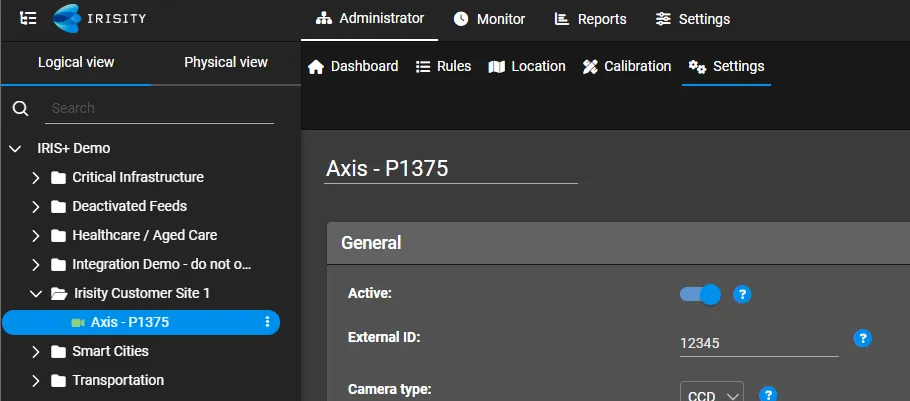
Task: Select the Integration Demo folder icon
Action: click(58, 265)
